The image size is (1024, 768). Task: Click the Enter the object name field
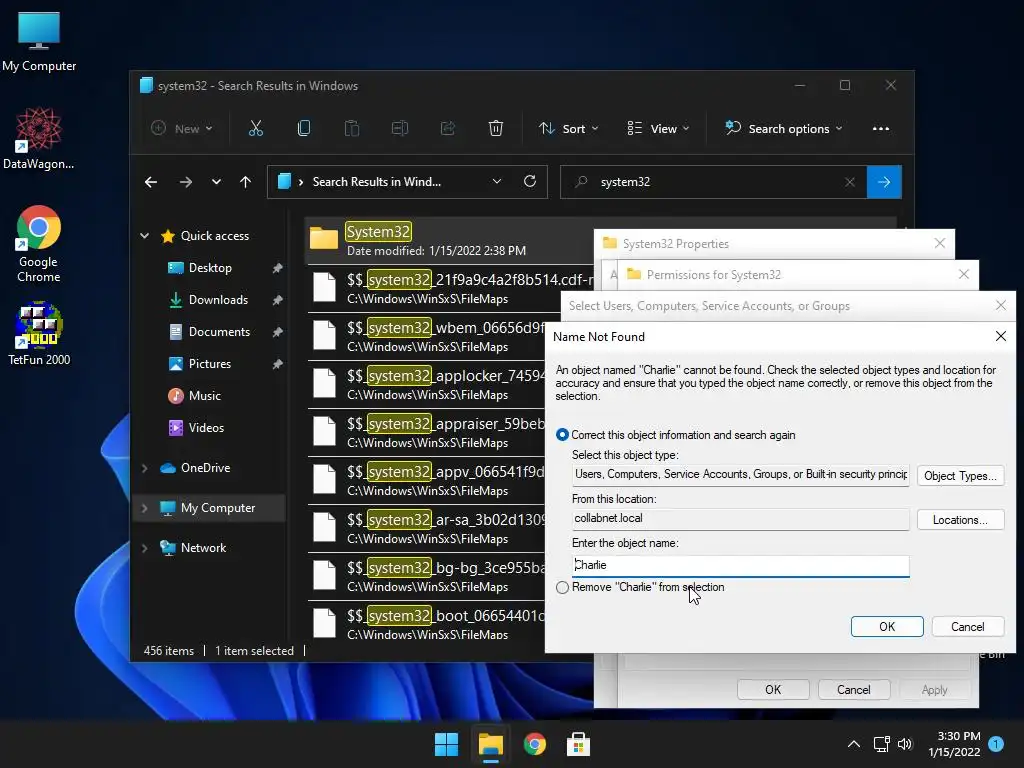pyautogui.click(x=740, y=566)
